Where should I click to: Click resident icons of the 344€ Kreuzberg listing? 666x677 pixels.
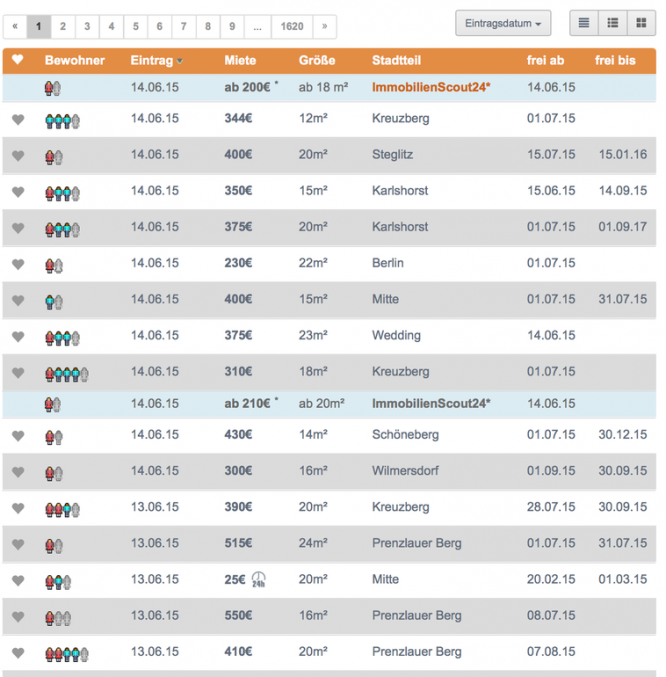pyautogui.click(x=61, y=120)
